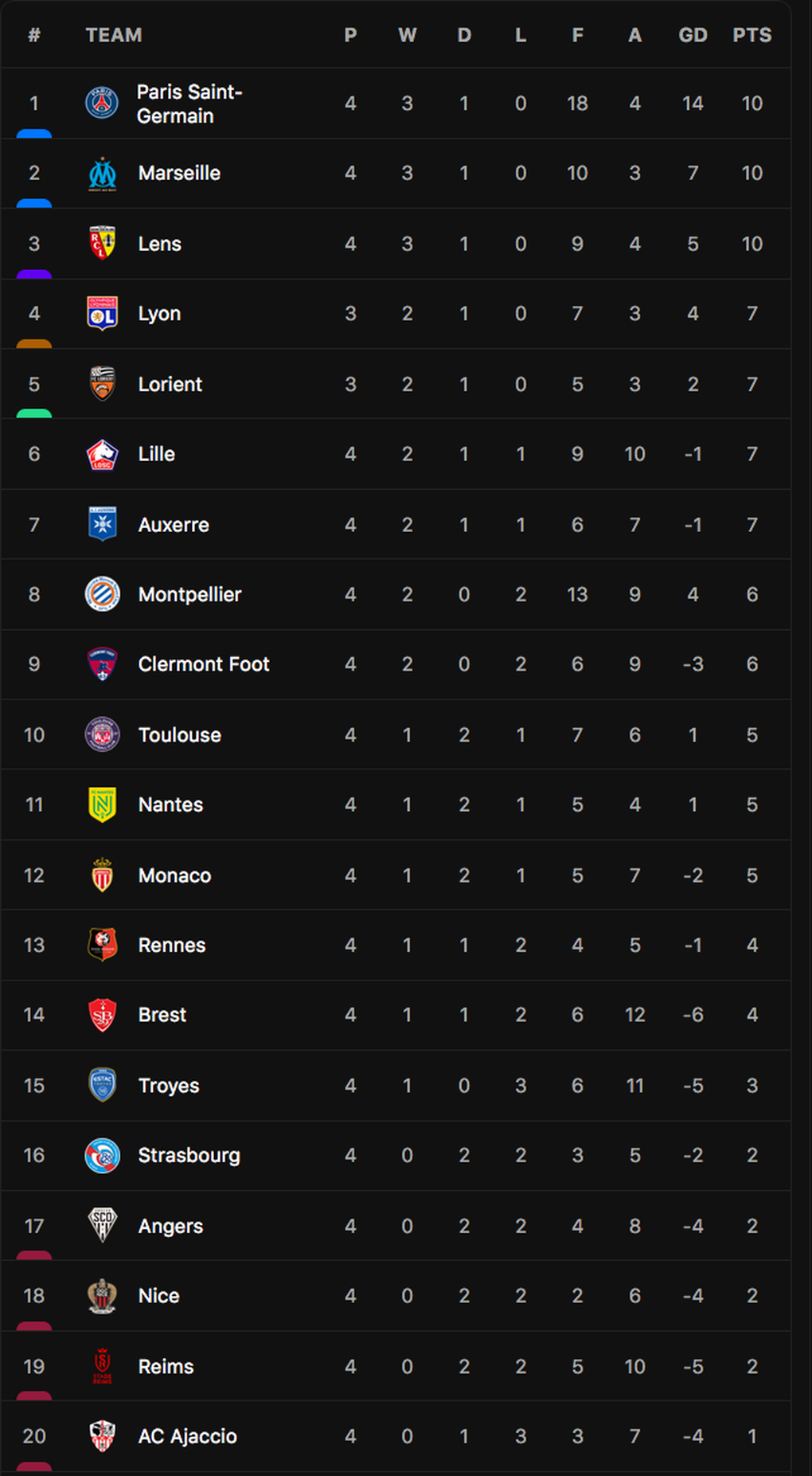Sort by the PTS column header
Viewport: 812px width, 1476px height.
point(752,35)
